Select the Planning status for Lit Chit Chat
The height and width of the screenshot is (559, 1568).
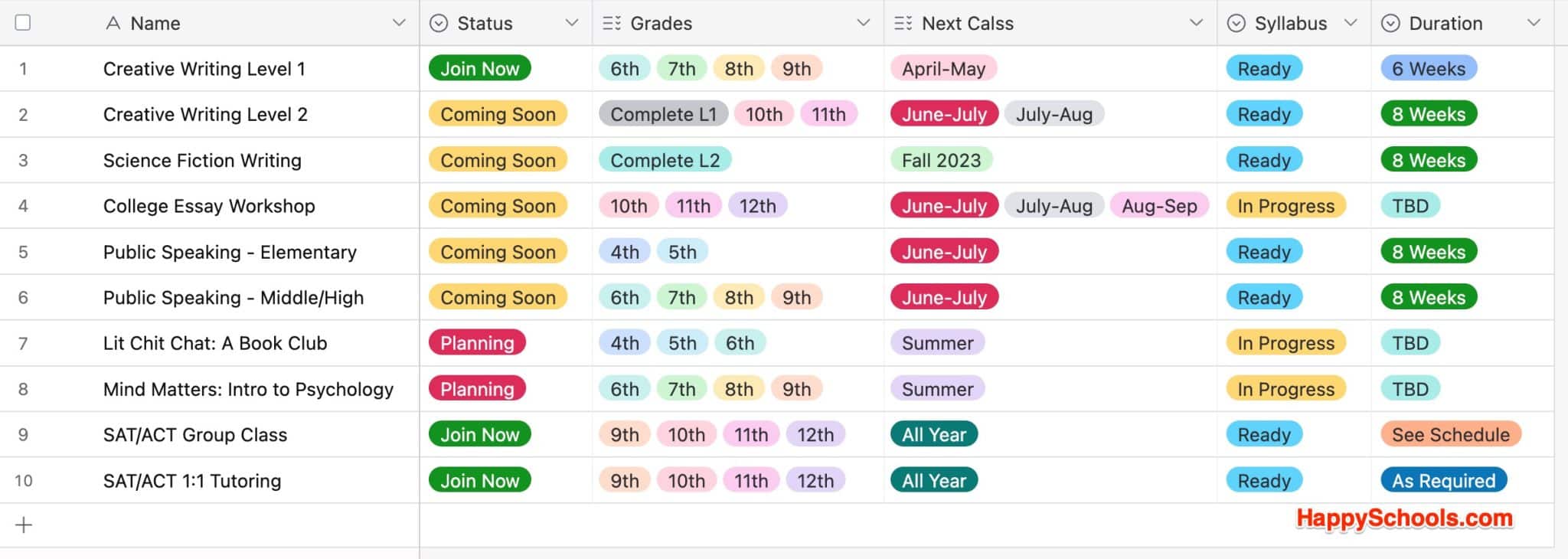[476, 343]
